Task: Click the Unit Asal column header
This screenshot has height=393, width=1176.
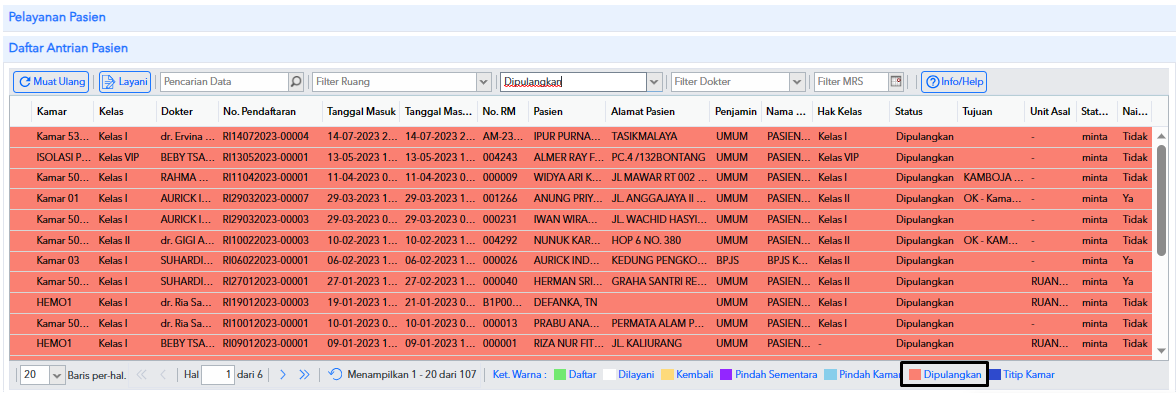Action: click(x=1051, y=111)
